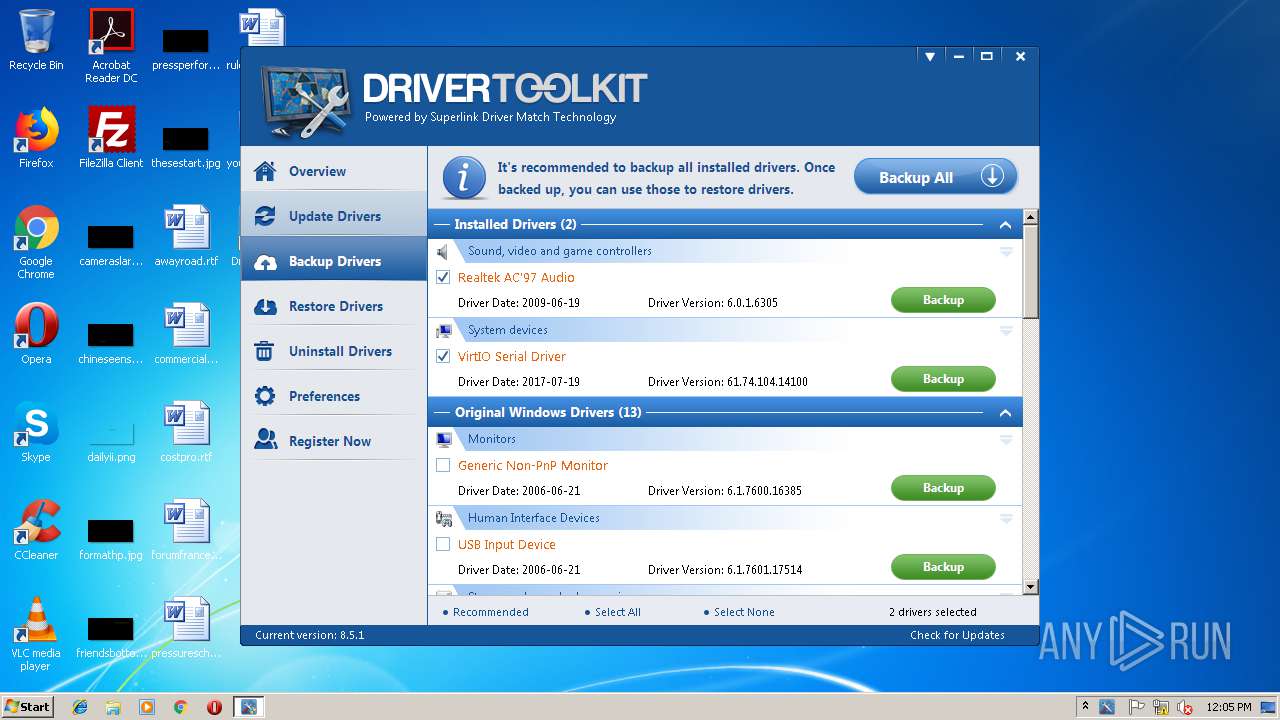
Task: Open Skype desktop shortcut
Action: coord(36,432)
